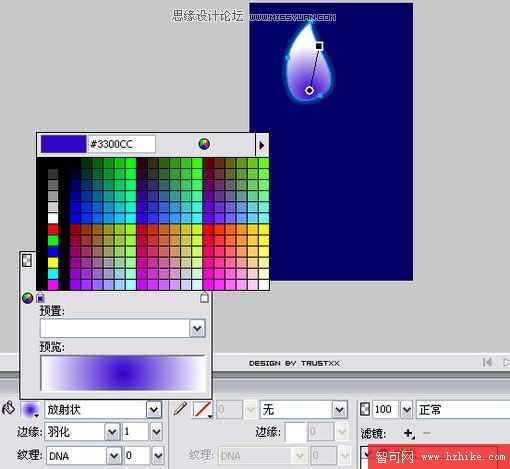Click the pencil stroke icon
Screen dimensions: 510x469
[x=180, y=409]
